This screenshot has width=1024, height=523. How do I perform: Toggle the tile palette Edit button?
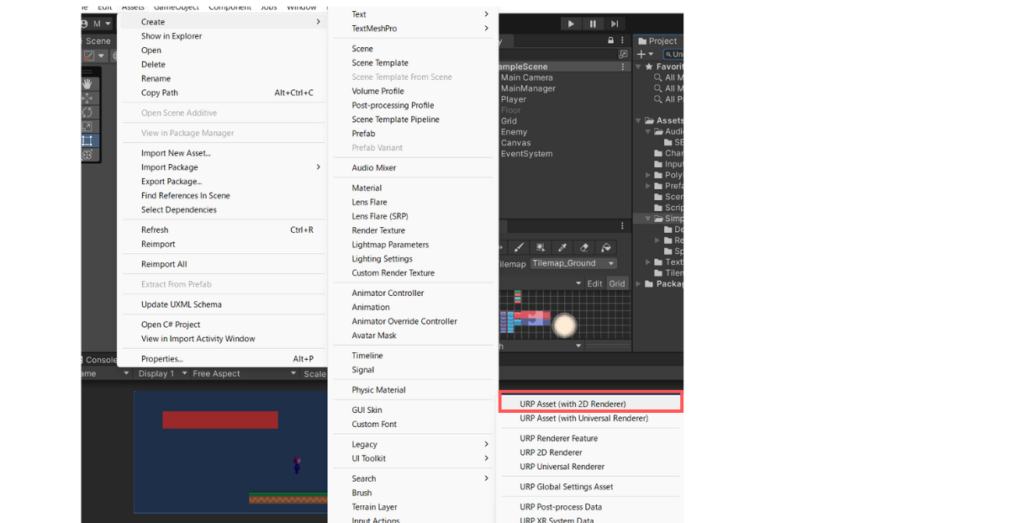(594, 283)
